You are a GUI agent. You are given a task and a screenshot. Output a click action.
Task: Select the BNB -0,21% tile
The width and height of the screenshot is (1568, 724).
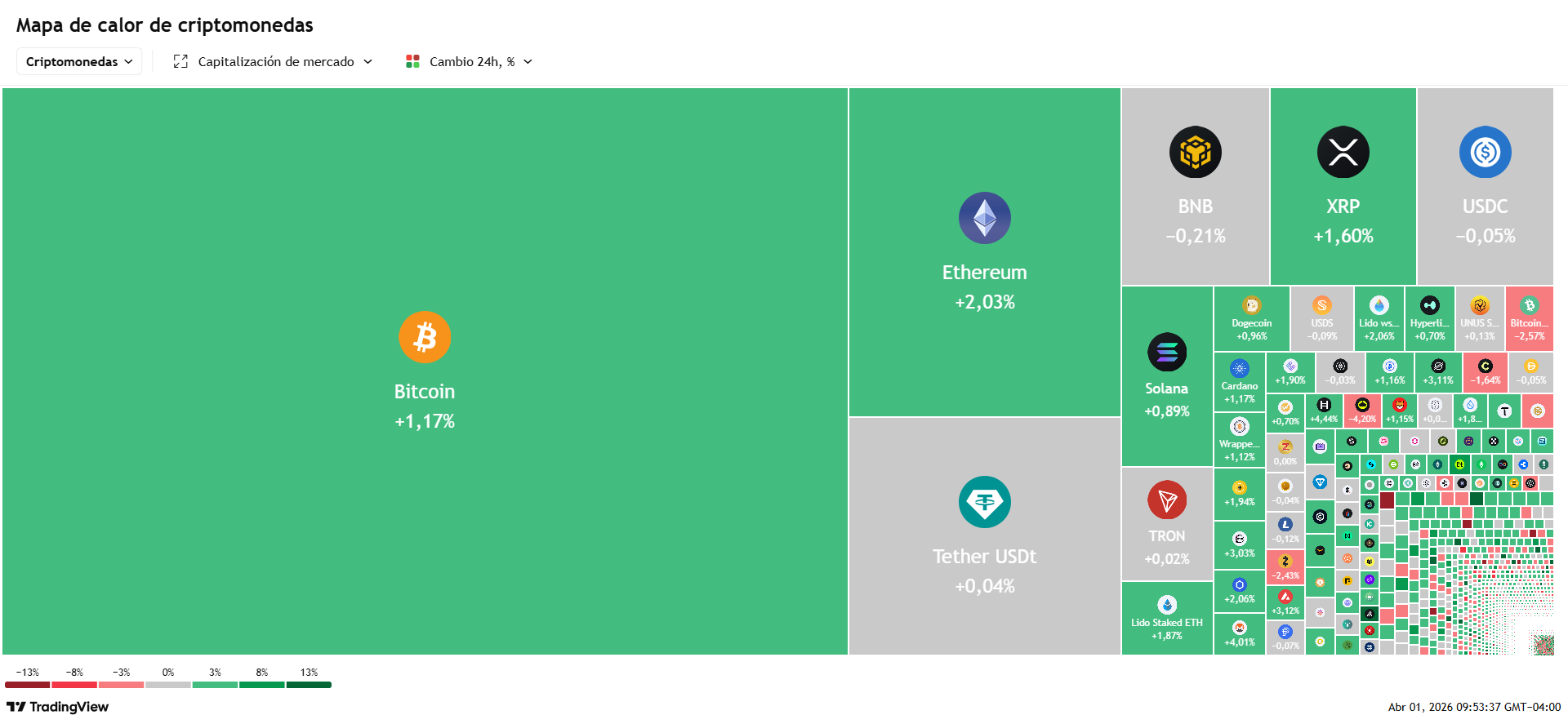pos(1196,186)
